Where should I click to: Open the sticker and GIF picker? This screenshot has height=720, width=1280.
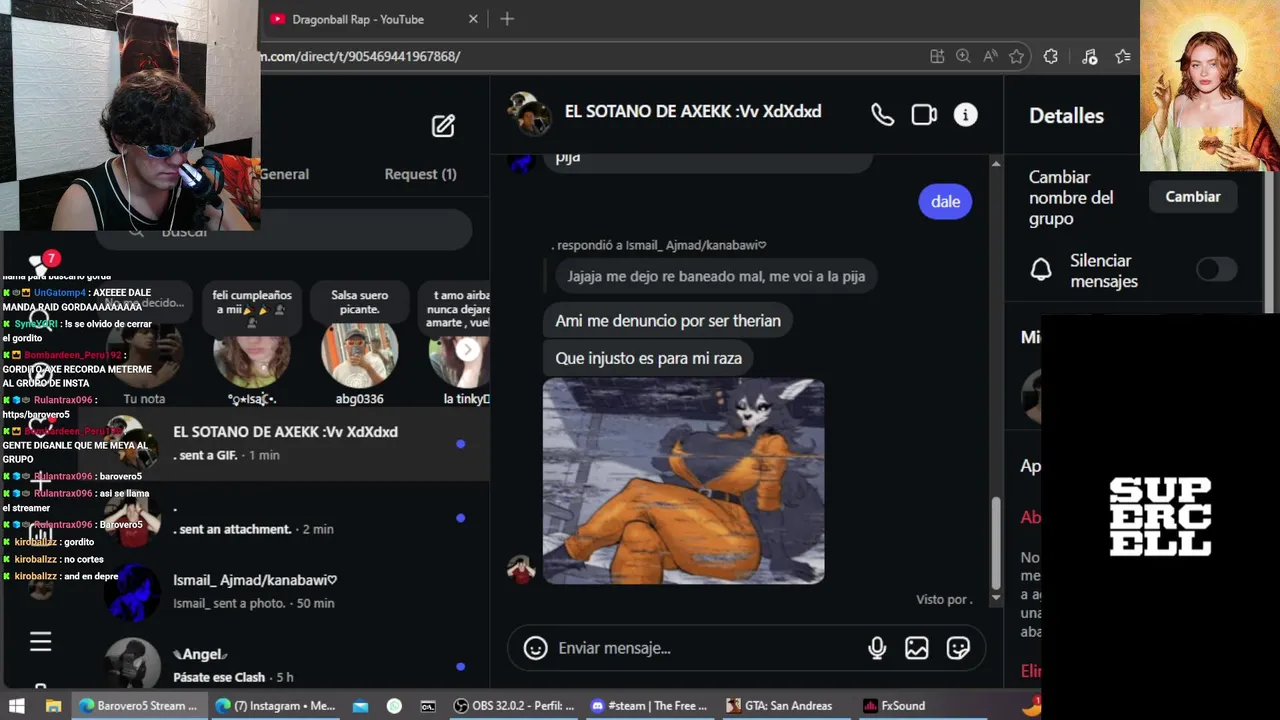point(958,648)
